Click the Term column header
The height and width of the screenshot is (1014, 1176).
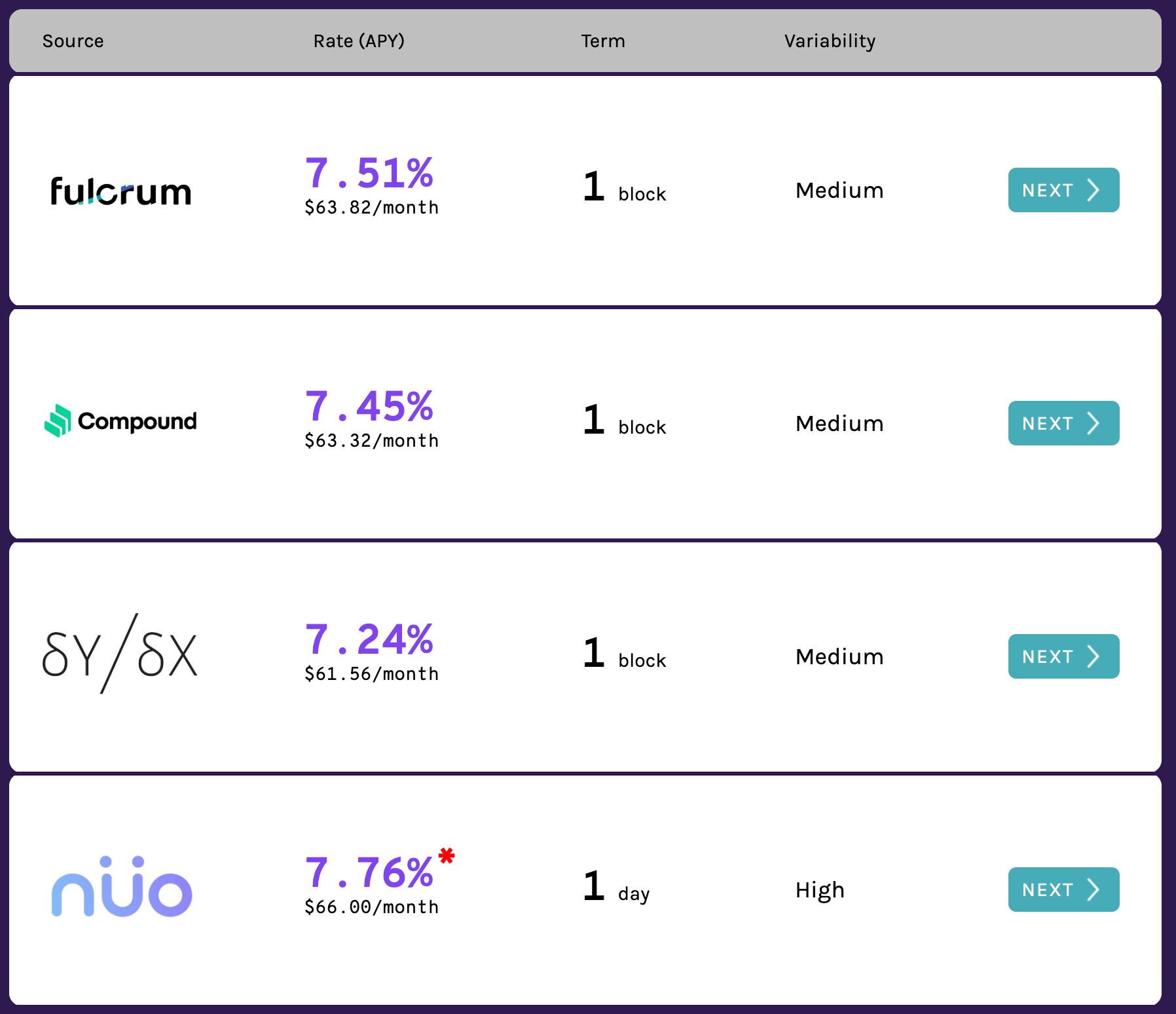[x=603, y=41]
